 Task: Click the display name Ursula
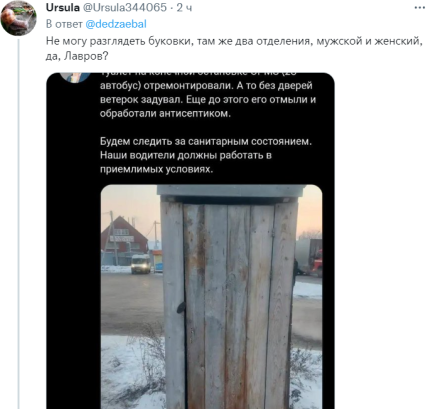click(63, 8)
